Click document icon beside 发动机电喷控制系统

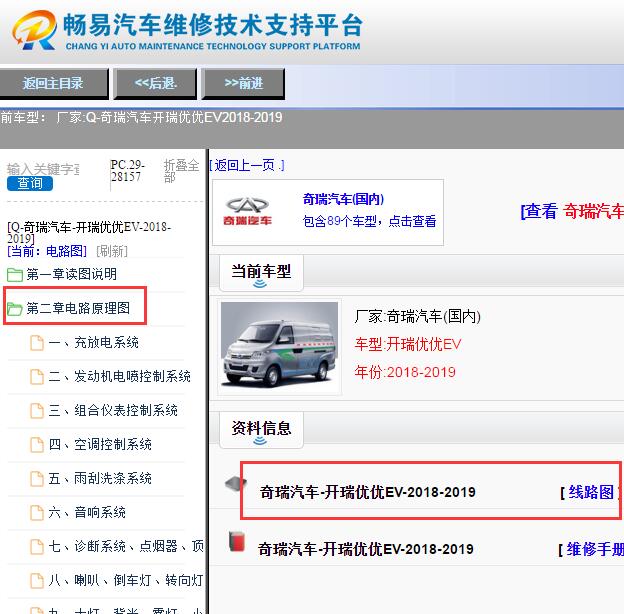tap(37, 377)
